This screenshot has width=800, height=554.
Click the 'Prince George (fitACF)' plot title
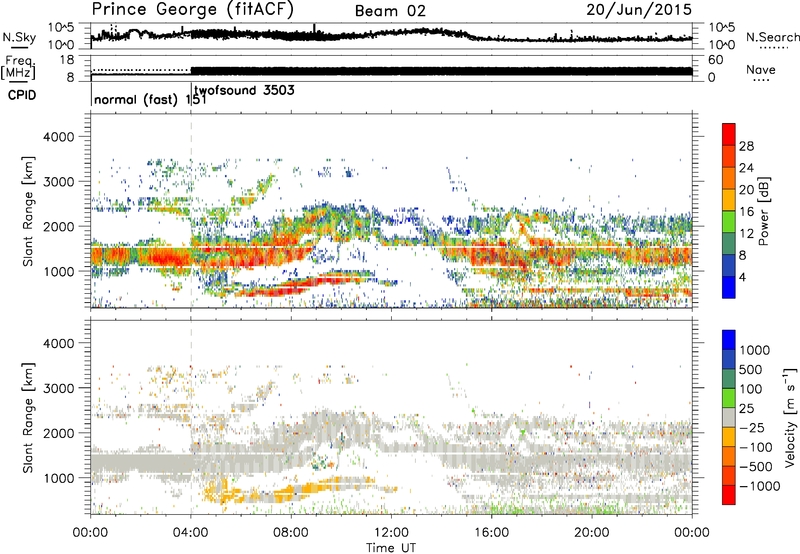coord(192,10)
